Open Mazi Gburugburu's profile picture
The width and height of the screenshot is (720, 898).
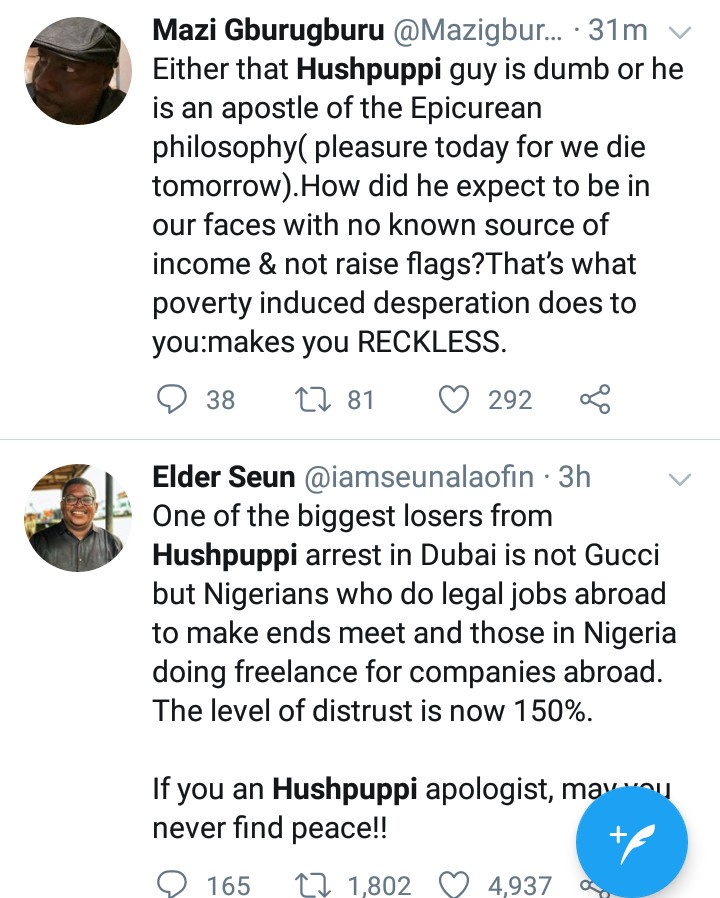point(77,70)
